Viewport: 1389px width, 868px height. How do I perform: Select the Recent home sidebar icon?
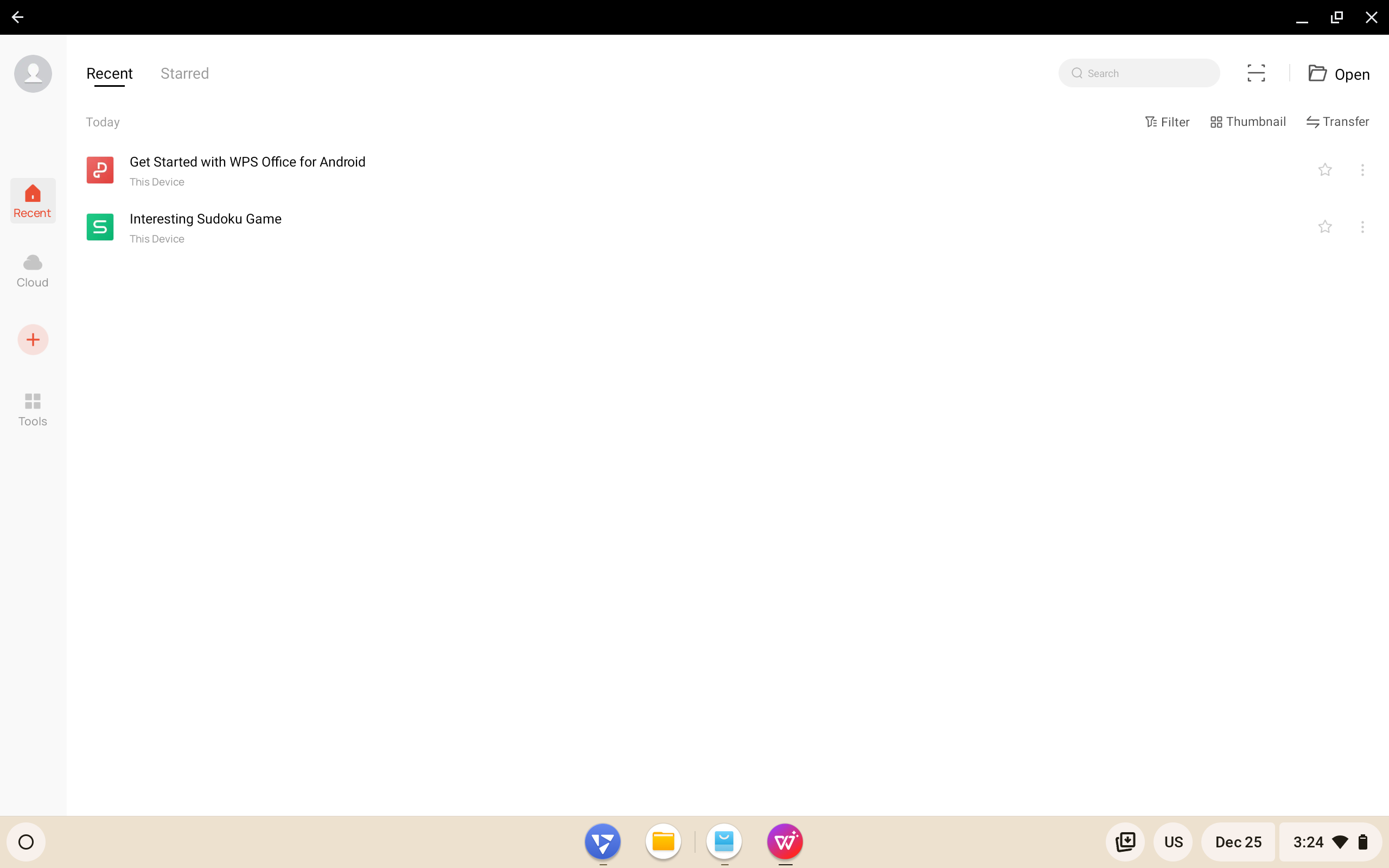coord(33,201)
